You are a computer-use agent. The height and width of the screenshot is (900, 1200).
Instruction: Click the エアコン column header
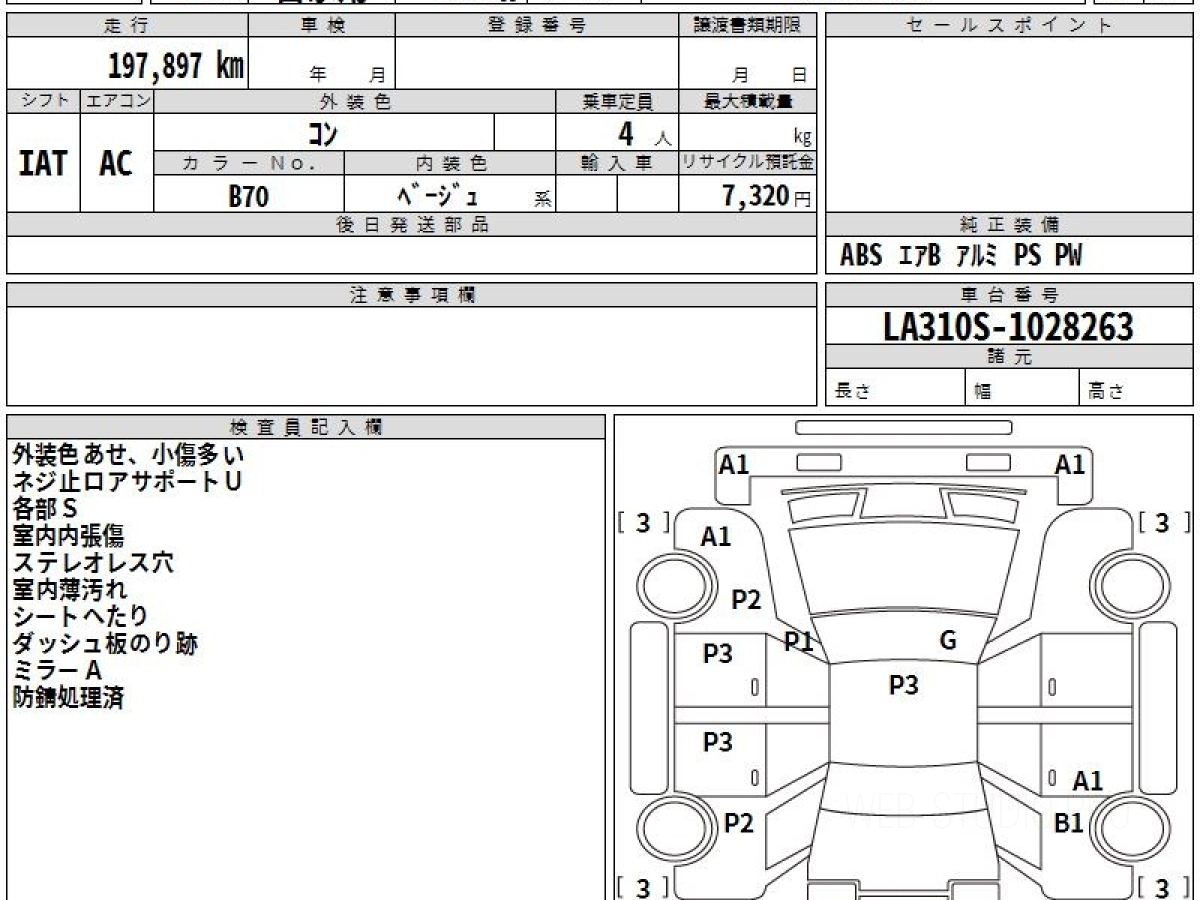(117, 101)
